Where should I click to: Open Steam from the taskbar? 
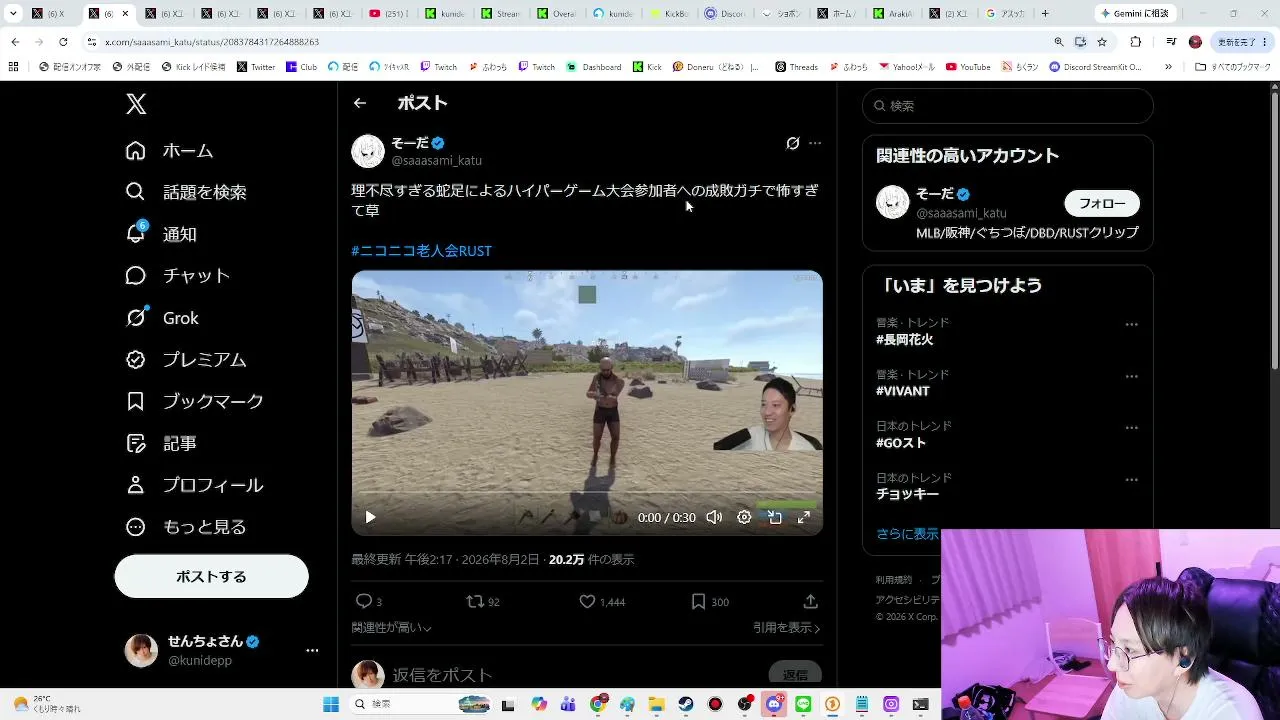coord(686,704)
